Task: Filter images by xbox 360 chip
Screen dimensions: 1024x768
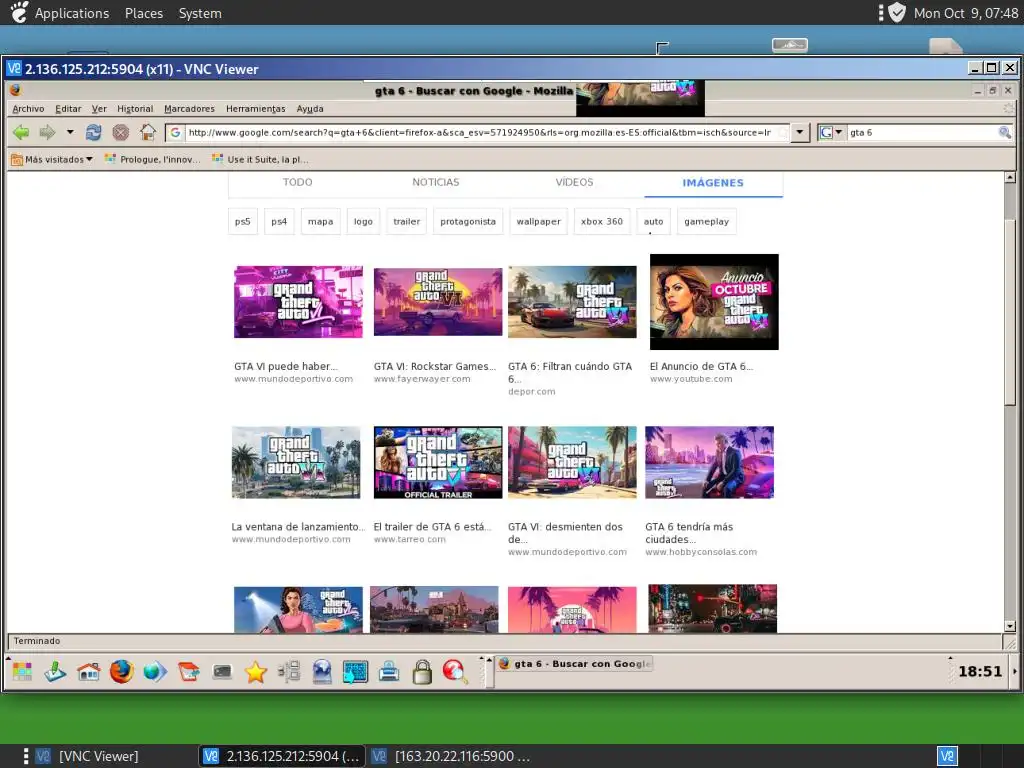Action: pyautogui.click(x=602, y=221)
